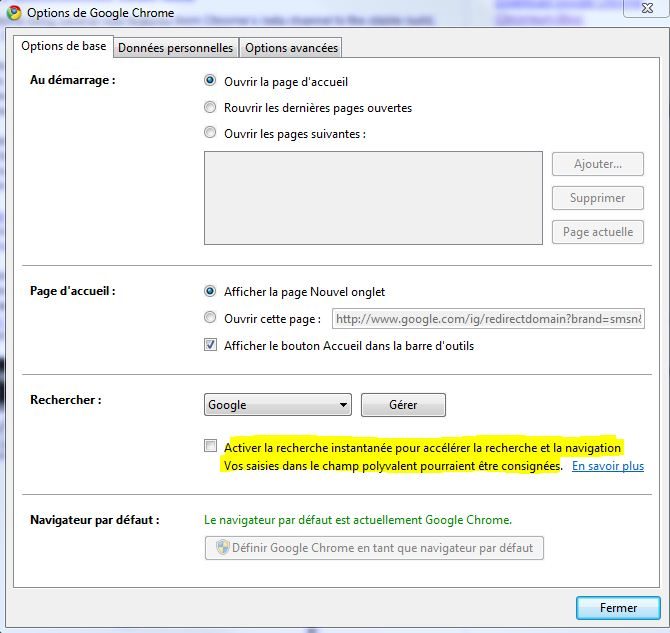This screenshot has height=633, width=670.
Task: Click the Page actuelle button
Action: tap(597, 232)
